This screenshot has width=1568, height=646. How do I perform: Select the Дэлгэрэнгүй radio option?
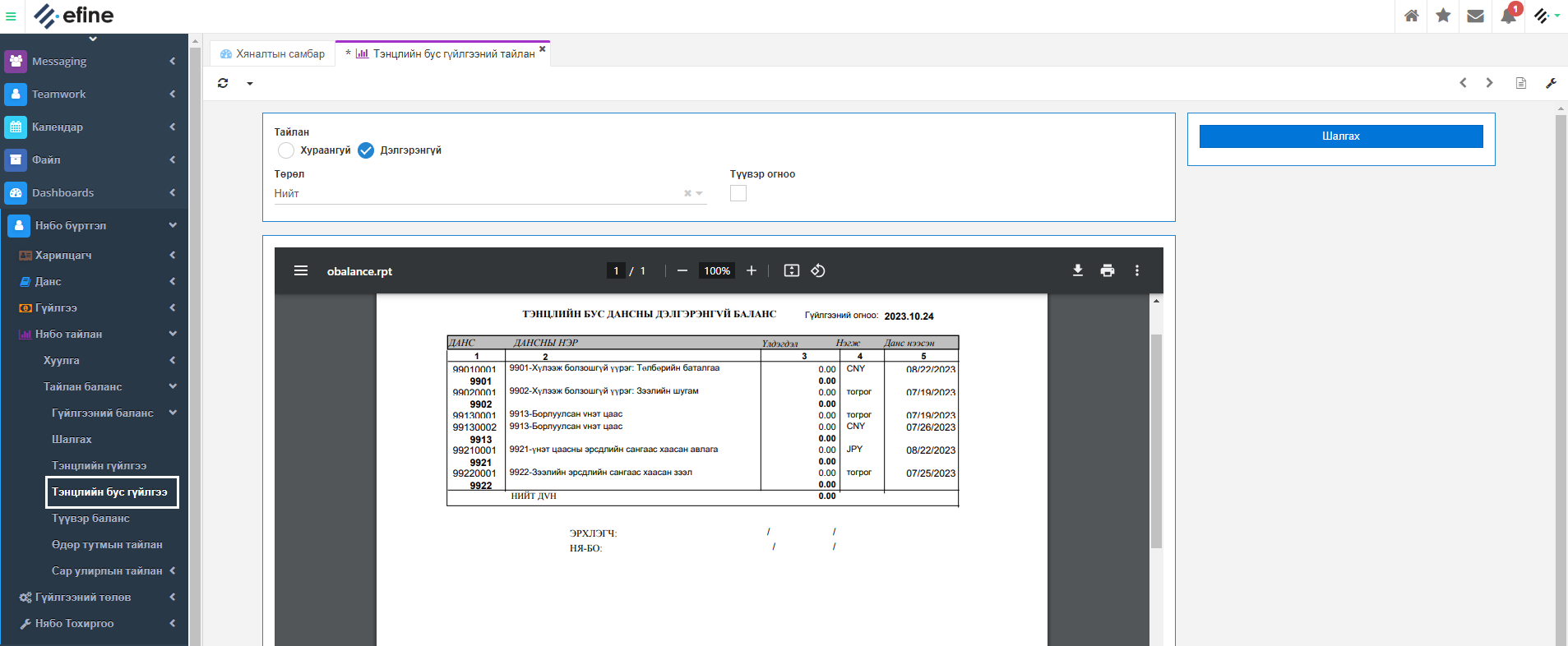point(366,150)
